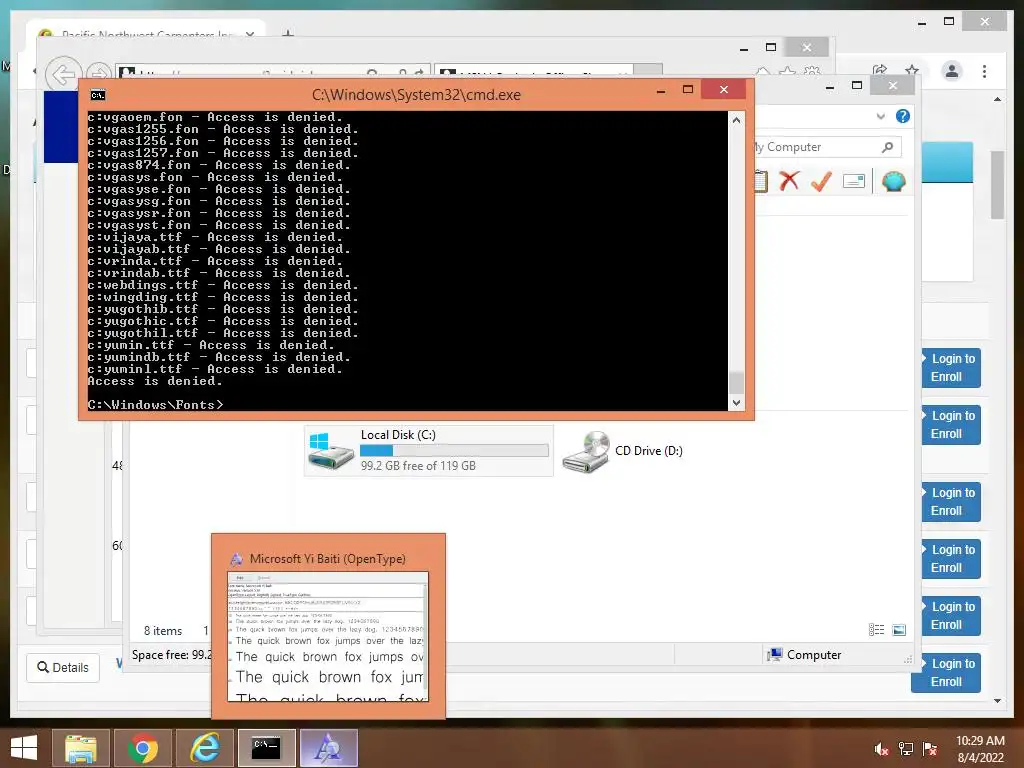Close the cmd.exe window
Viewport: 1024px width, 768px height.
click(724, 89)
